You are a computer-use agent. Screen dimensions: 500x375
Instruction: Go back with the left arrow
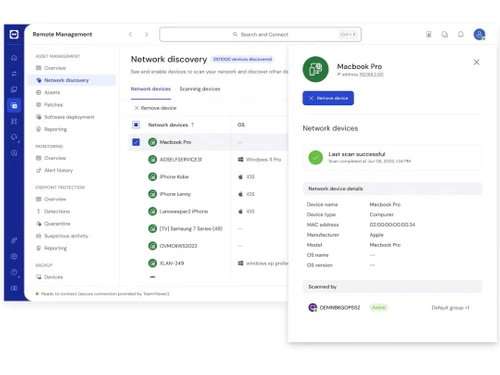tap(131, 34)
